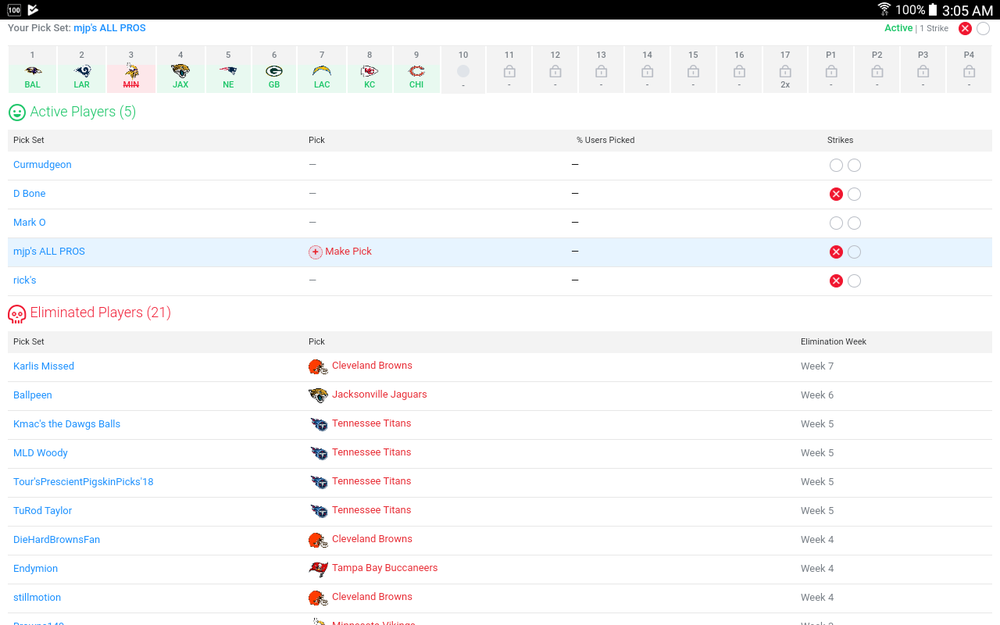Open Ballpeen pick set
1000x625 pixels.
[33, 395]
